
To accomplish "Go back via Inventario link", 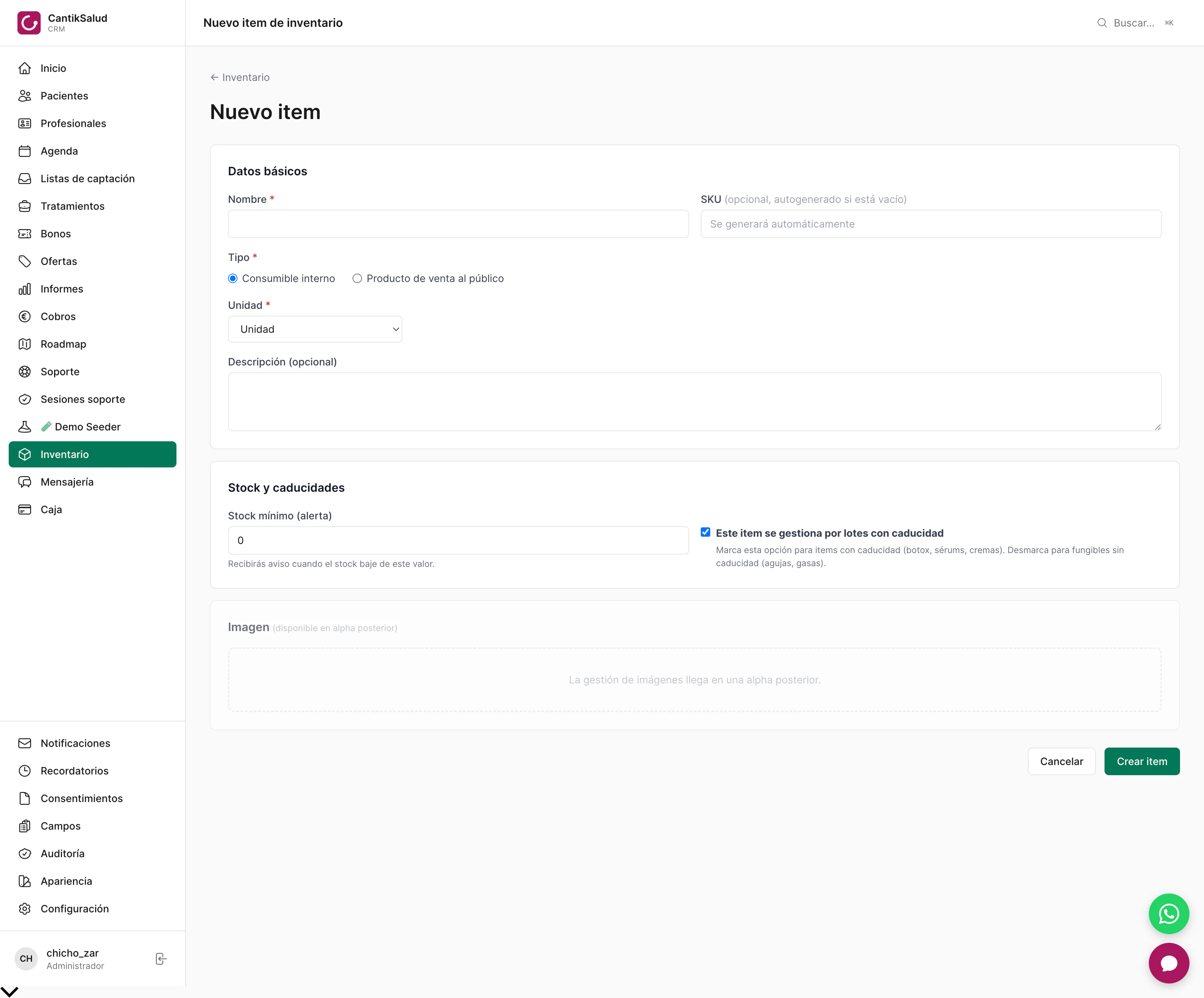I will pos(240,77).
